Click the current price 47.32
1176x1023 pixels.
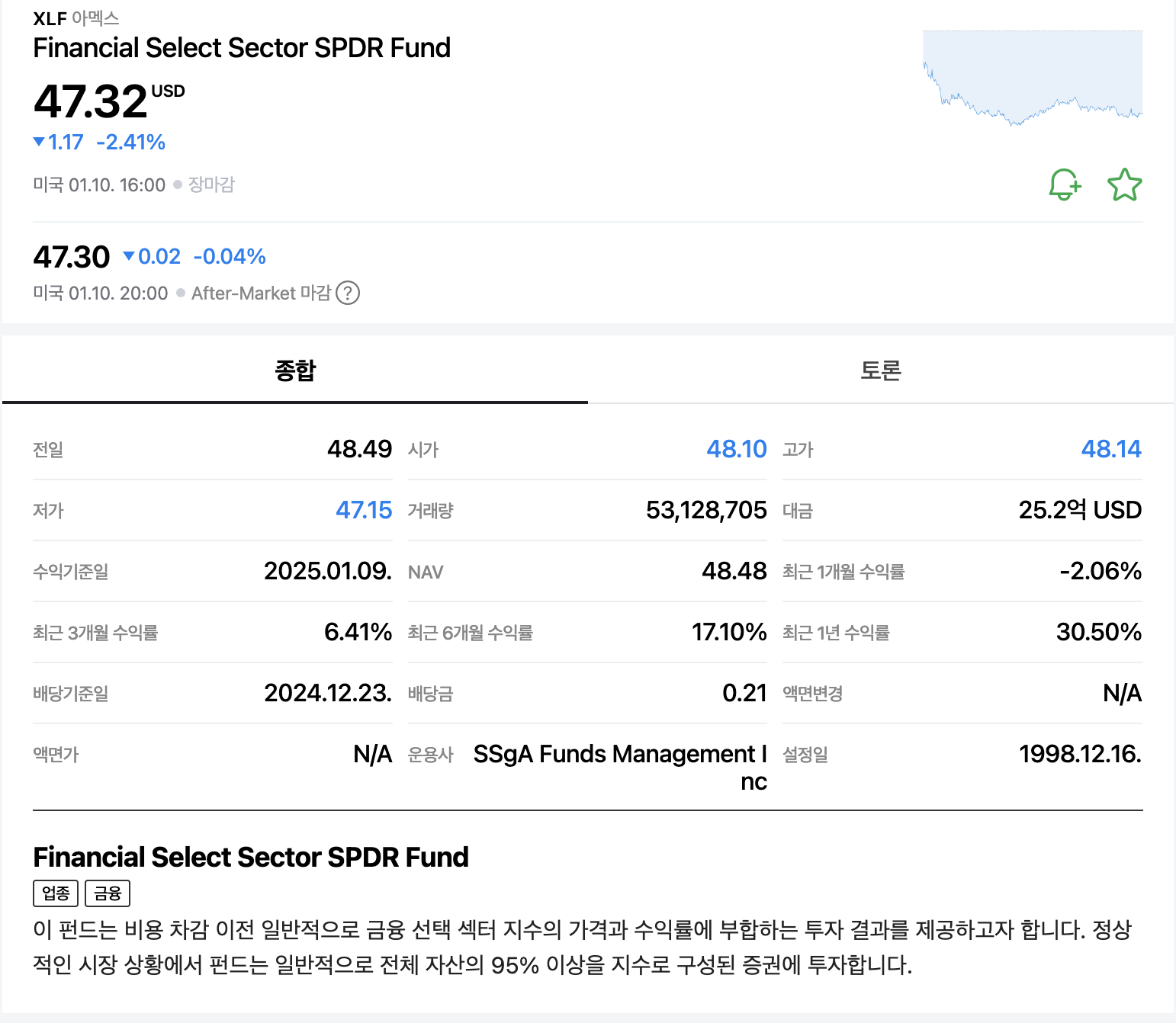pos(90,101)
